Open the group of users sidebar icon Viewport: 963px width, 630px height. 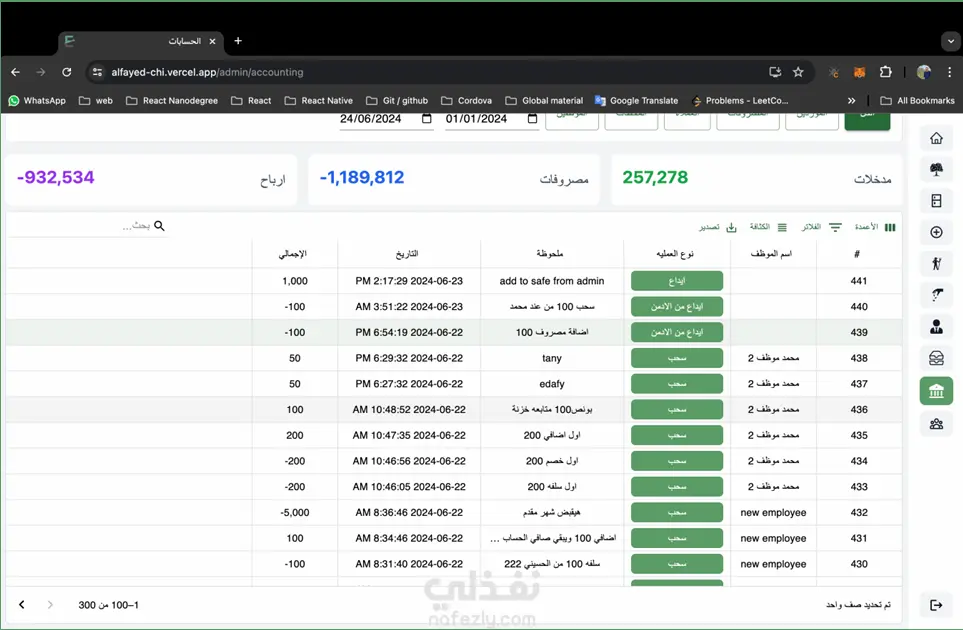point(936,424)
